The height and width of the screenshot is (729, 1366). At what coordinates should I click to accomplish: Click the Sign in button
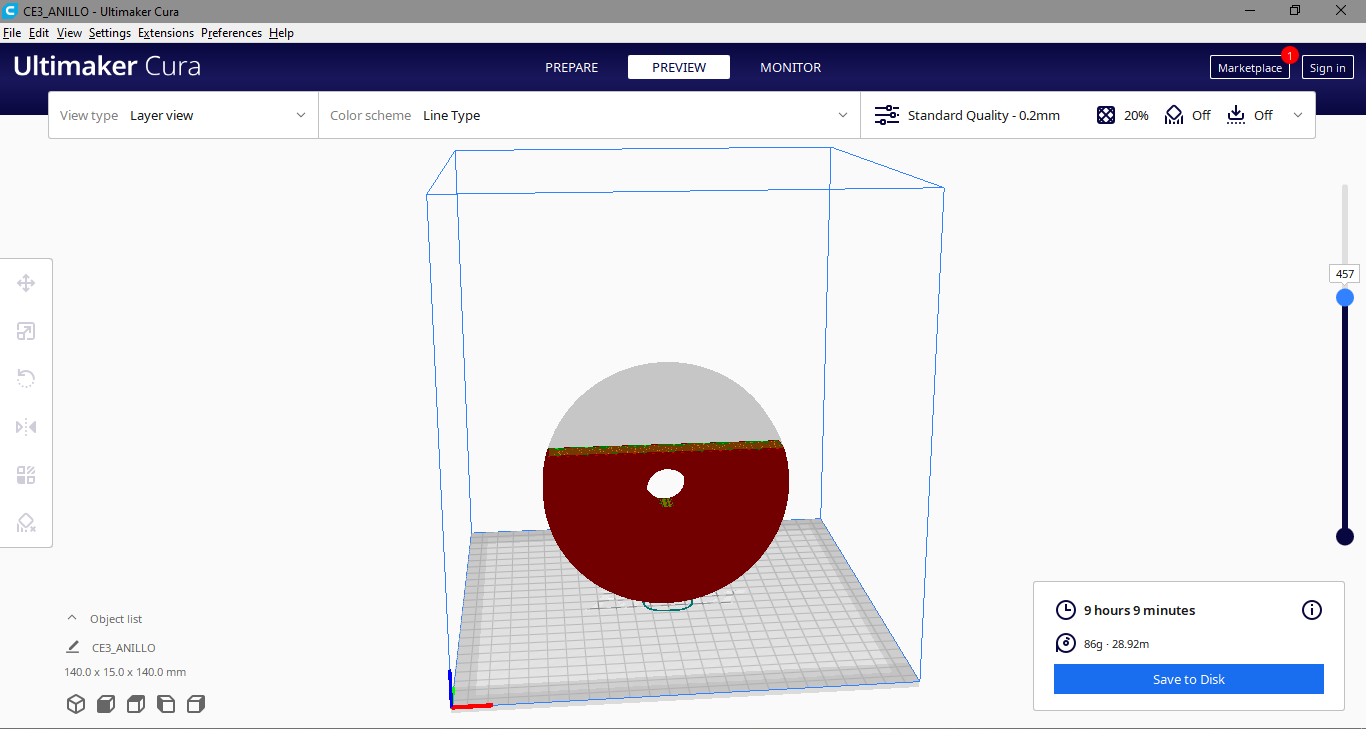tap(1328, 68)
